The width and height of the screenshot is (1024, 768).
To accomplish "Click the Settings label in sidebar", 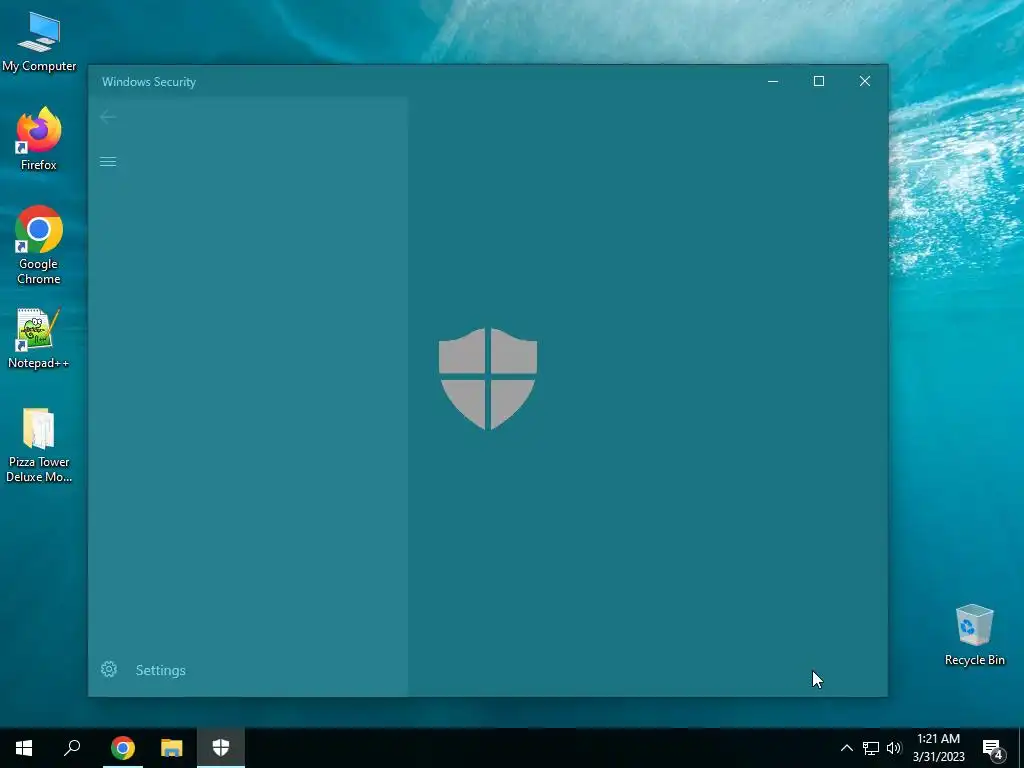I will [x=161, y=670].
